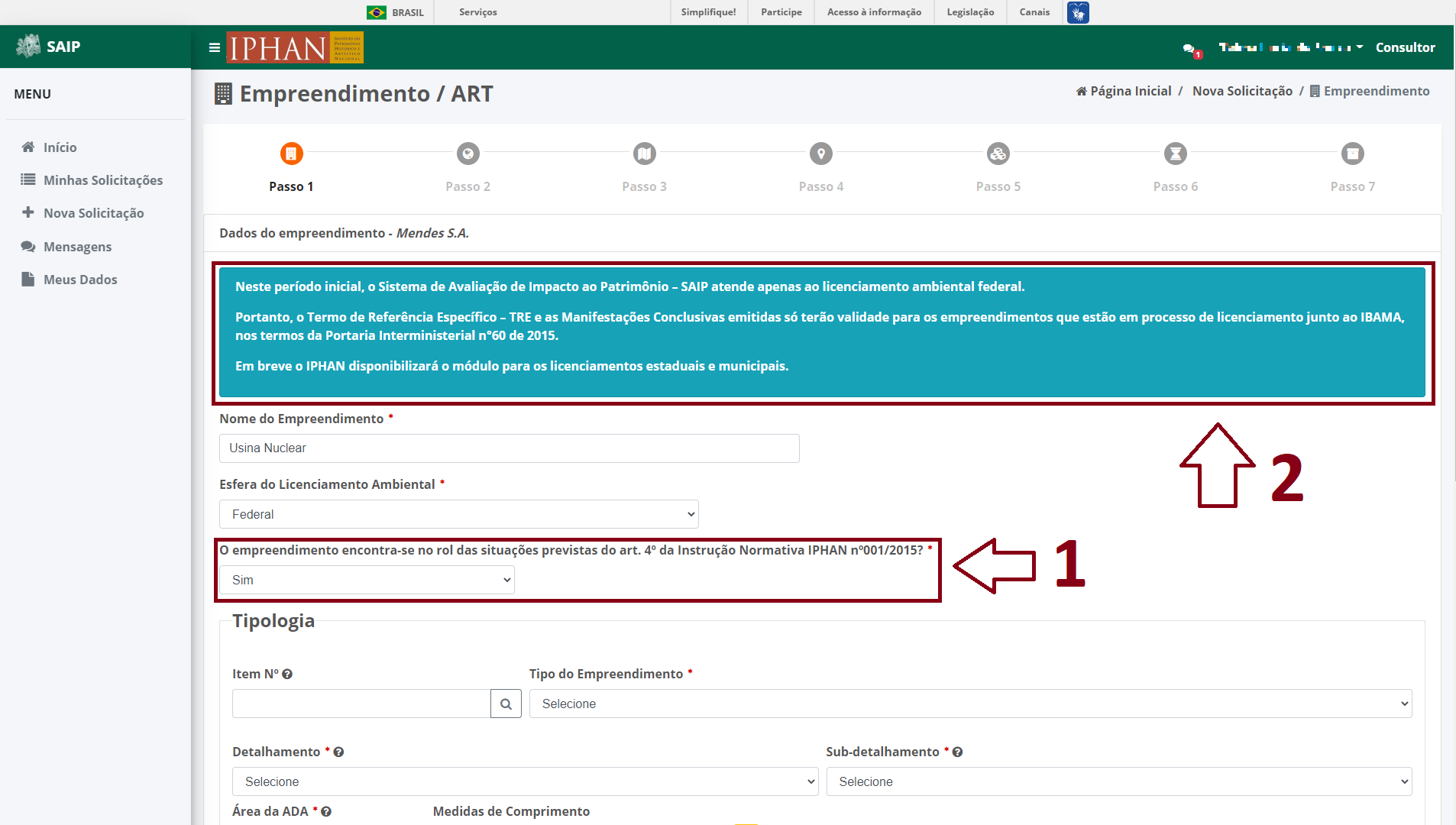
Task: Select Meus Dados in the sidebar menu
Action: pos(80,280)
